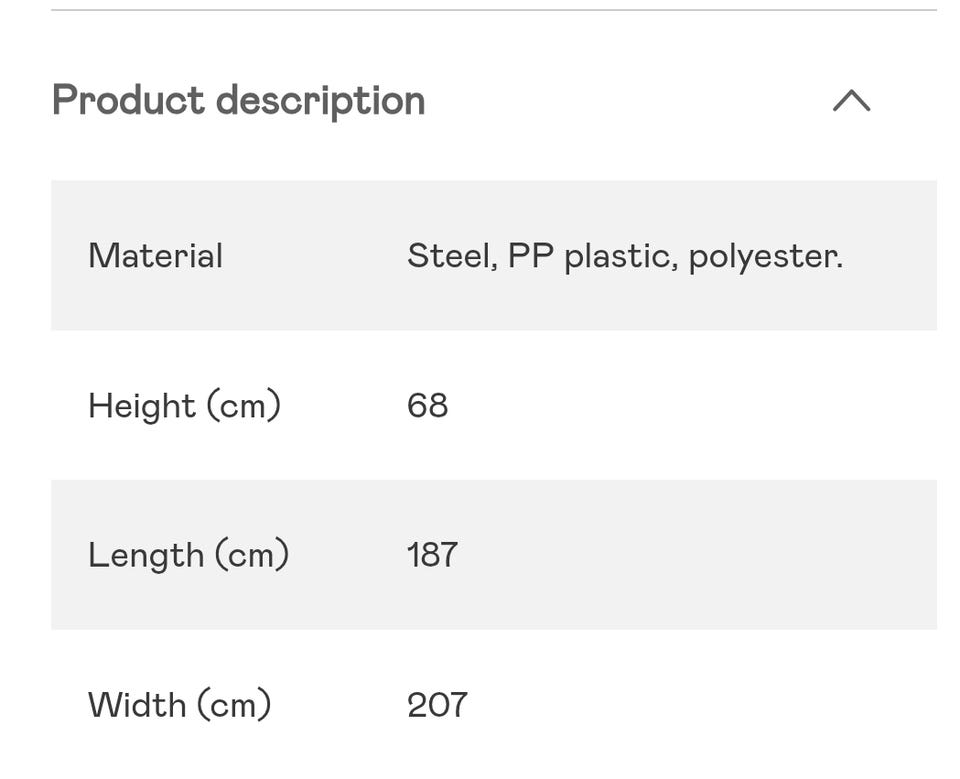Click the word "Height" label
960x779 pixels.
pos(141,406)
